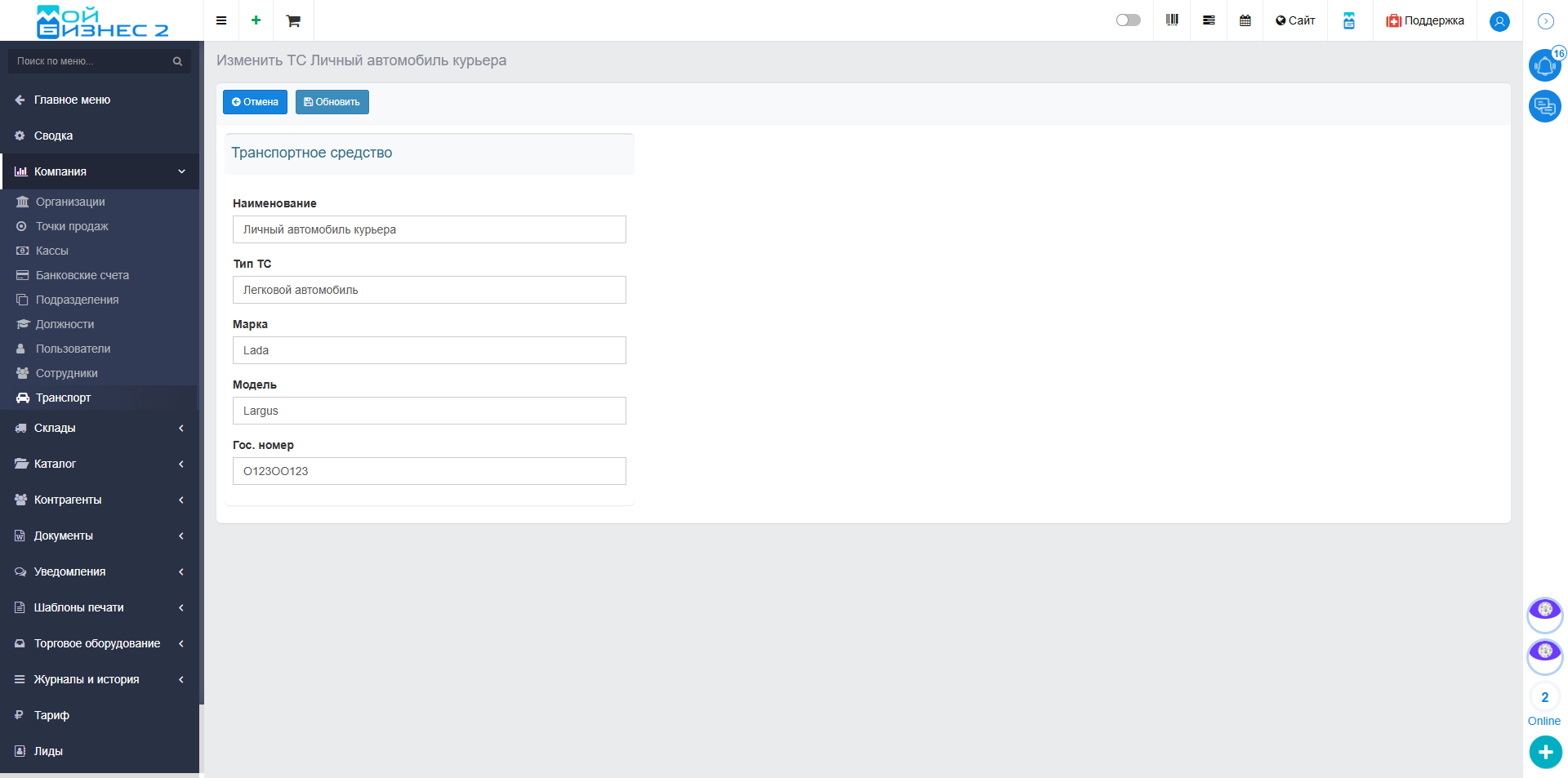Open the user profile avatar
The image size is (1568, 778).
pos(1499,21)
